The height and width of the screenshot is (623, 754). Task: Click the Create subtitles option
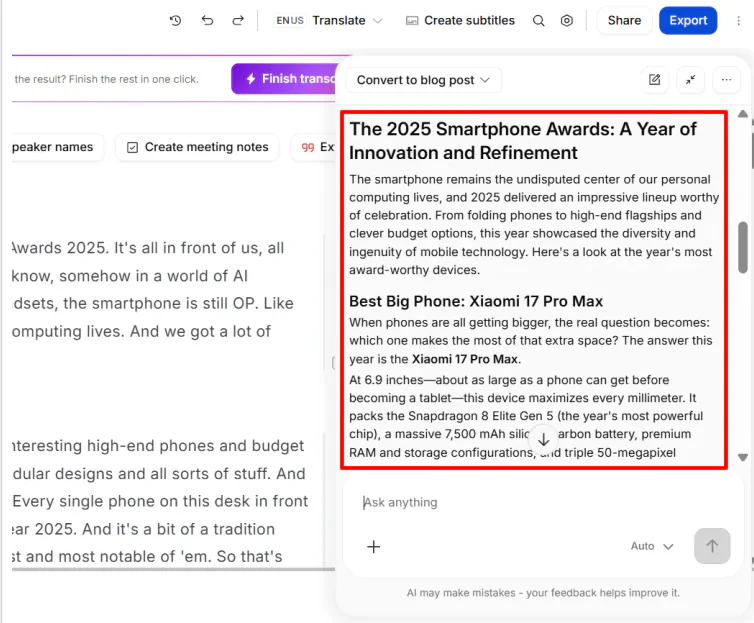[460, 21]
